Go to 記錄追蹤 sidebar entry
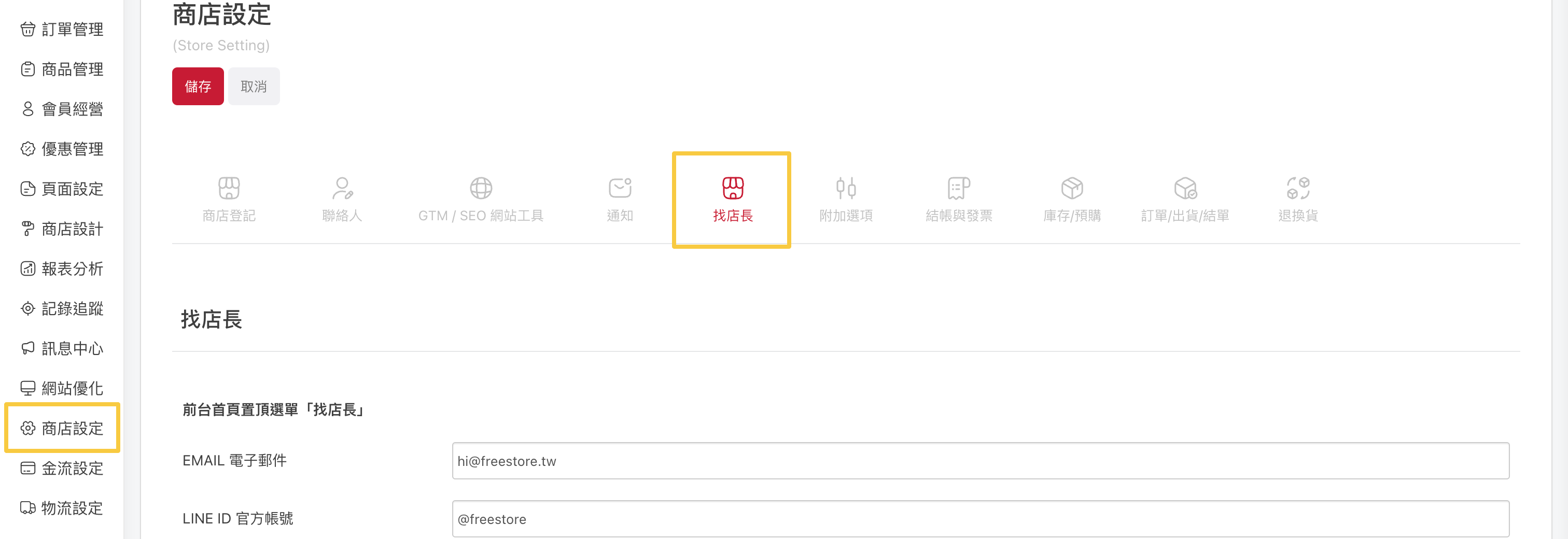1568x539 pixels. pyautogui.click(x=73, y=308)
